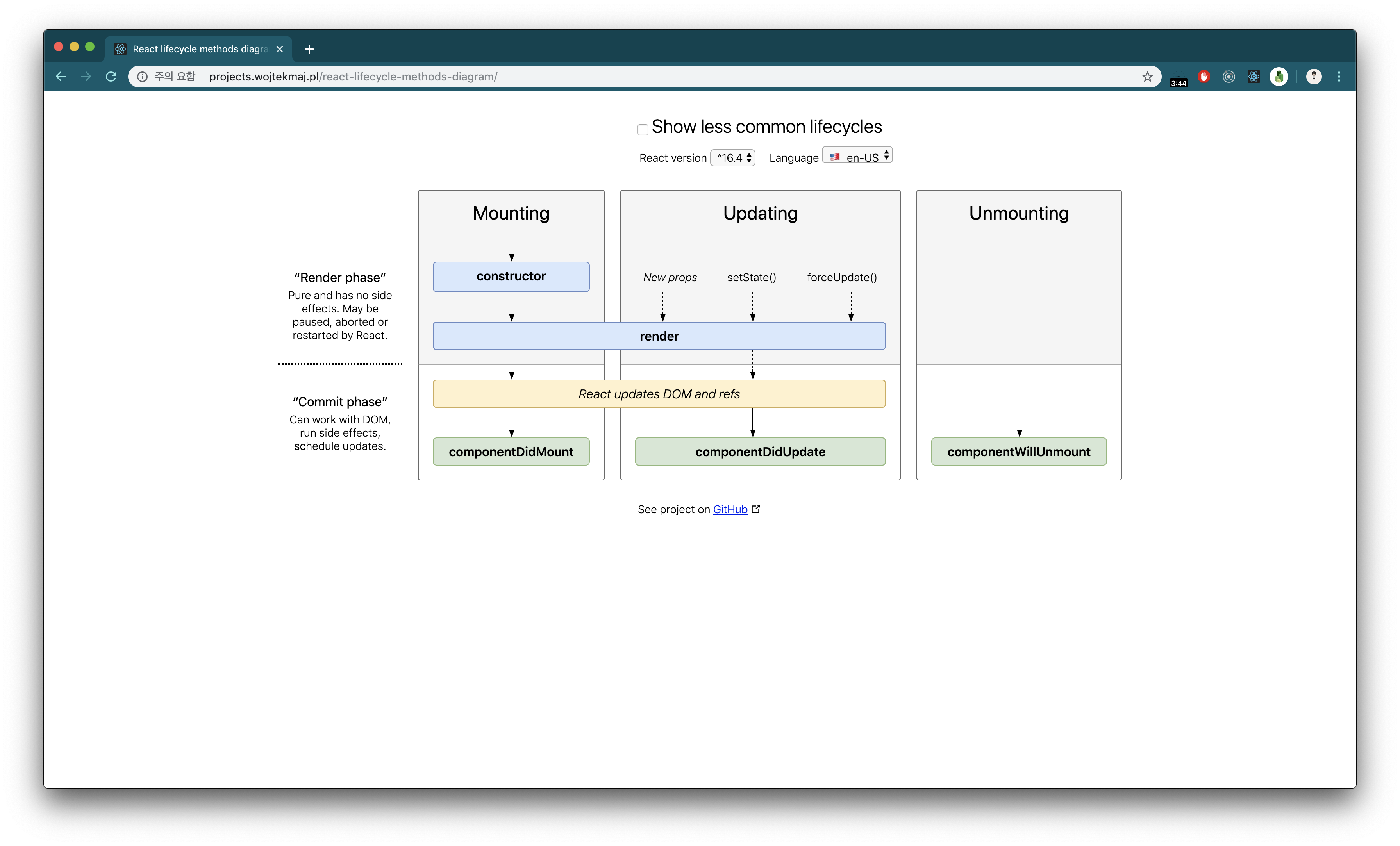Open Chrome's three-dot menu
1400x846 pixels.
1339,77
